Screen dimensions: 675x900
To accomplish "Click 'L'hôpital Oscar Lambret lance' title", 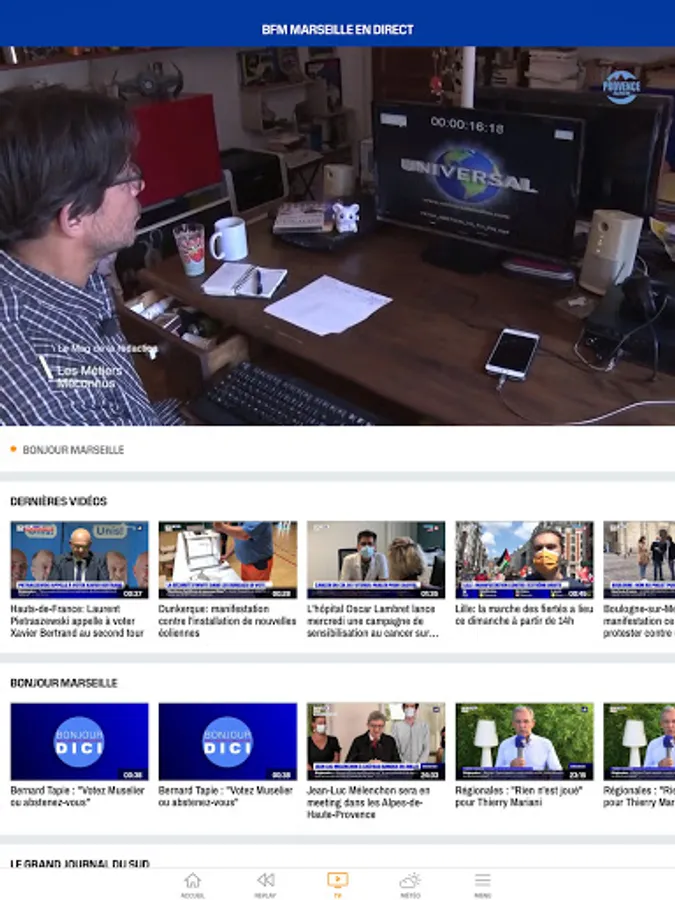I will coord(373,621).
